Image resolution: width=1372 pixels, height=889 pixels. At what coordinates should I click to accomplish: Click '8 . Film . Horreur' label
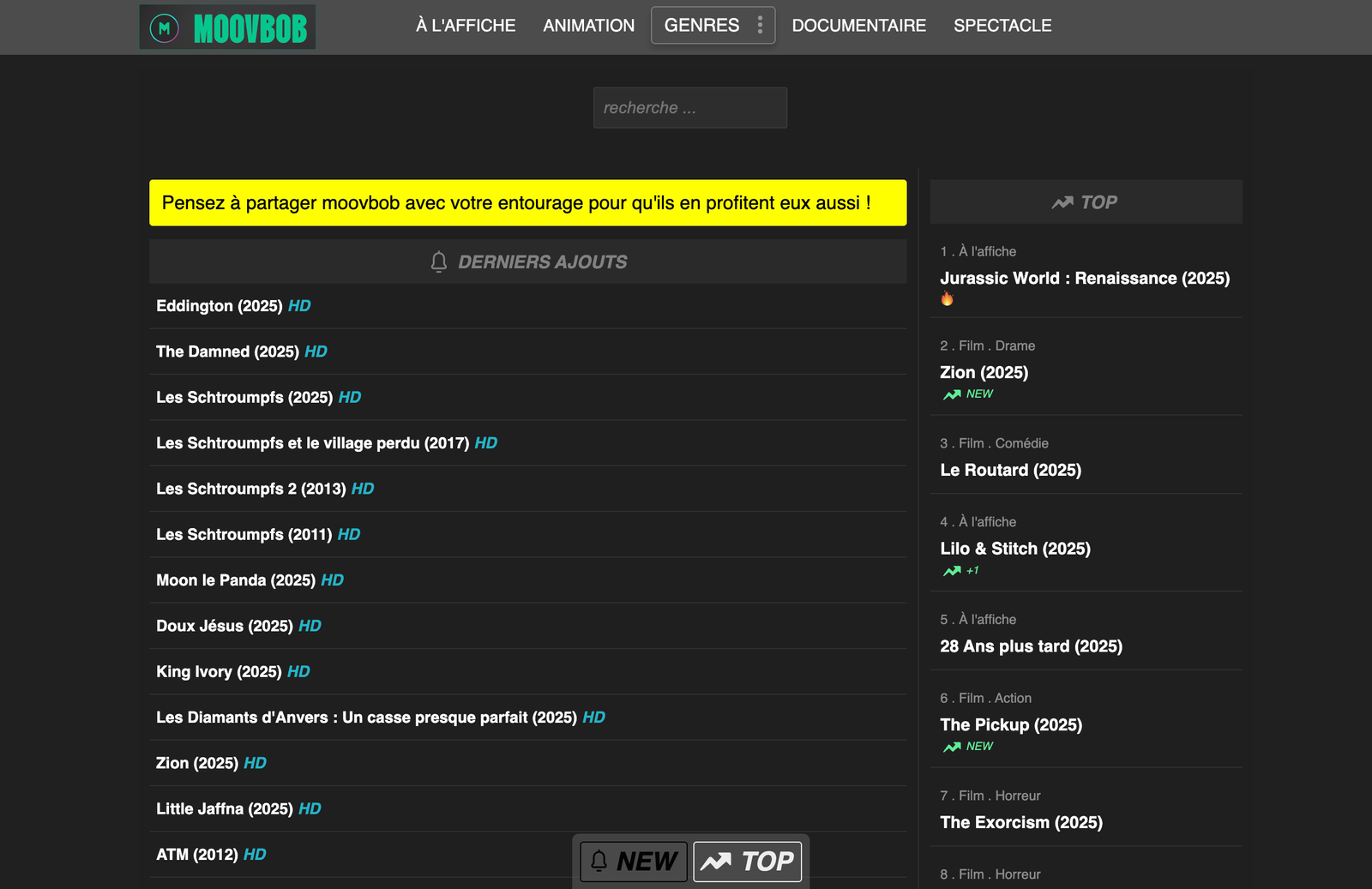point(990,874)
